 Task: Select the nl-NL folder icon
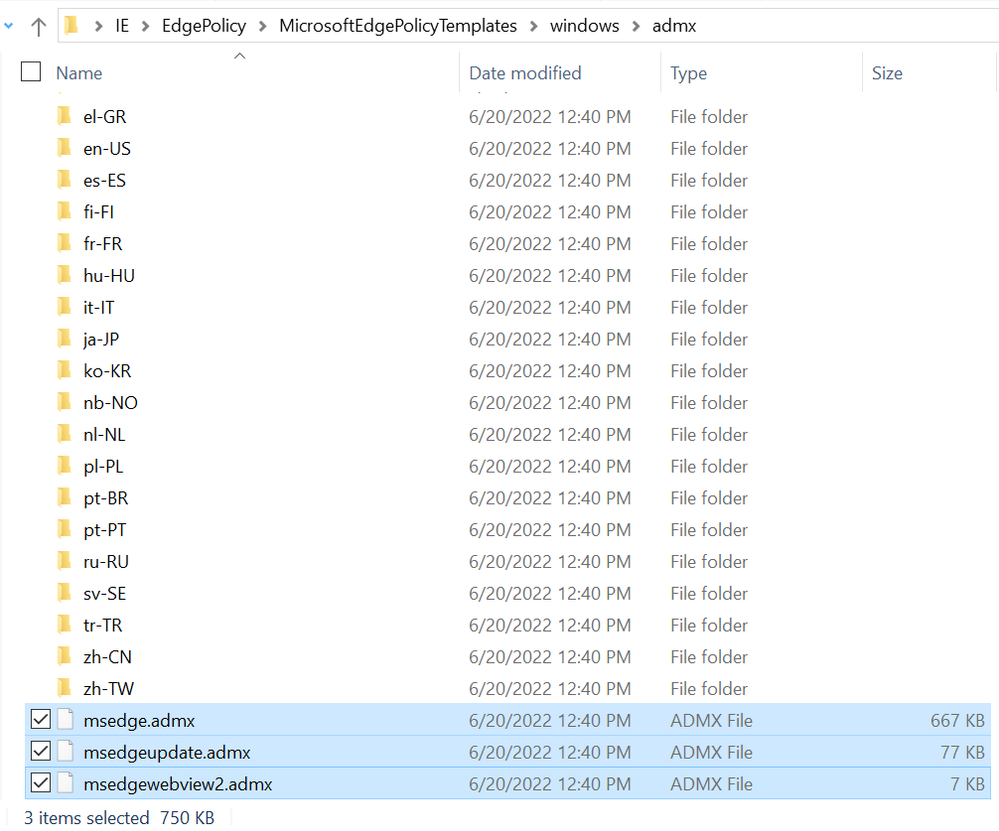(x=64, y=434)
